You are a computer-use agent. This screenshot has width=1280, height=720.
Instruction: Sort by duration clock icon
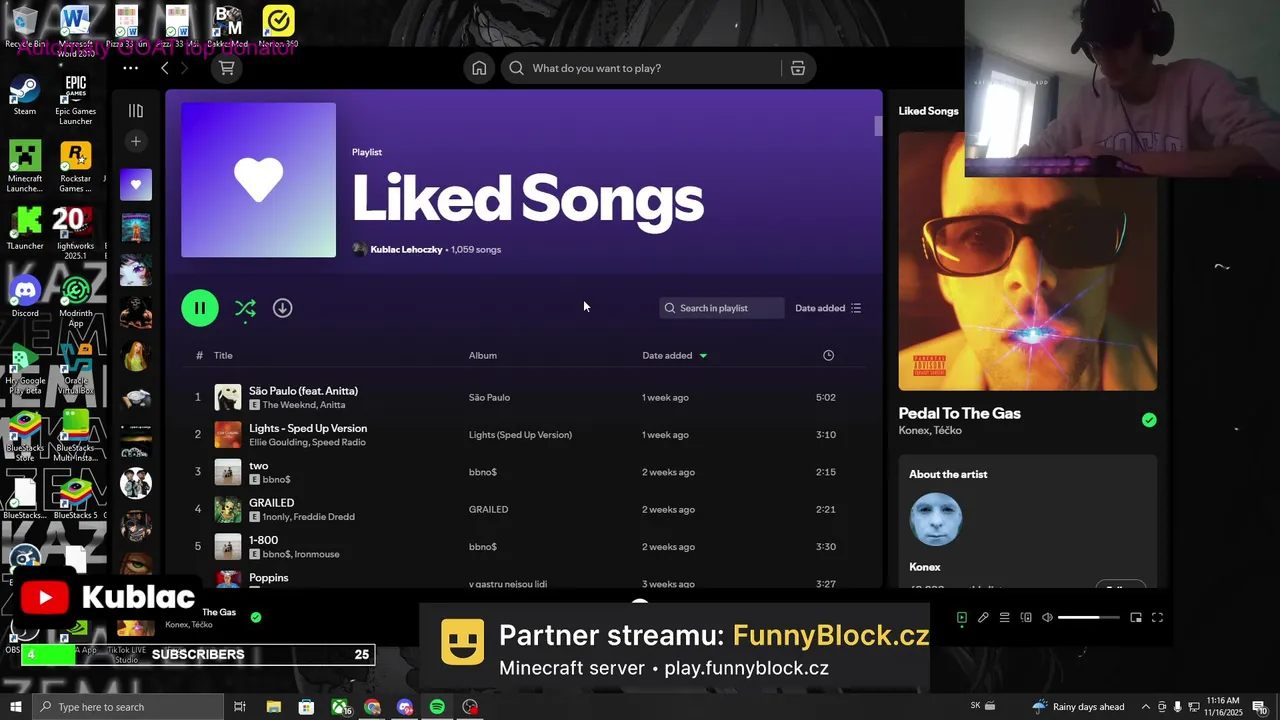(828, 355)
